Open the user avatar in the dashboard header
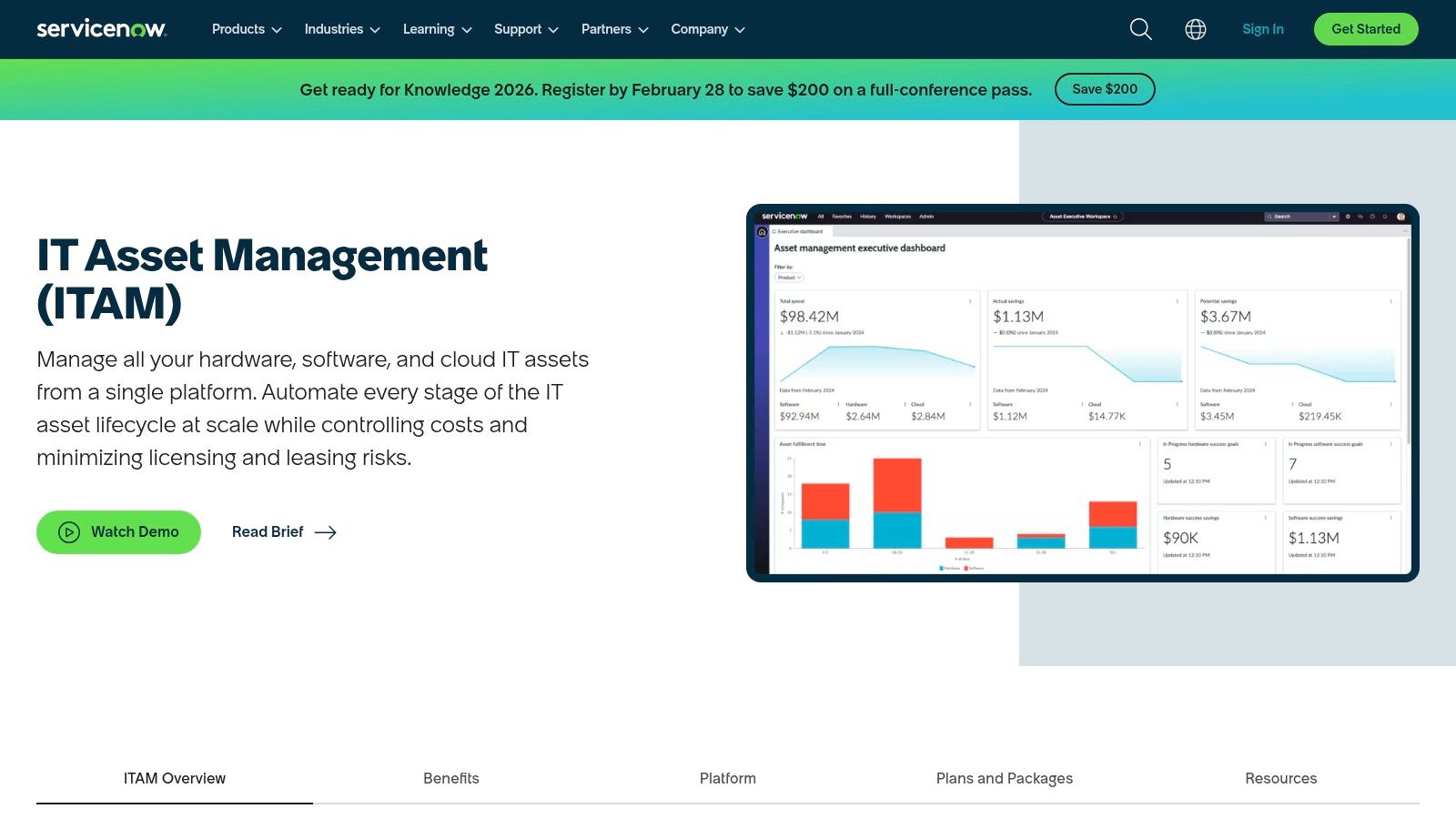The height and width of the screenshot is (819, 1456). (1401, 217)
